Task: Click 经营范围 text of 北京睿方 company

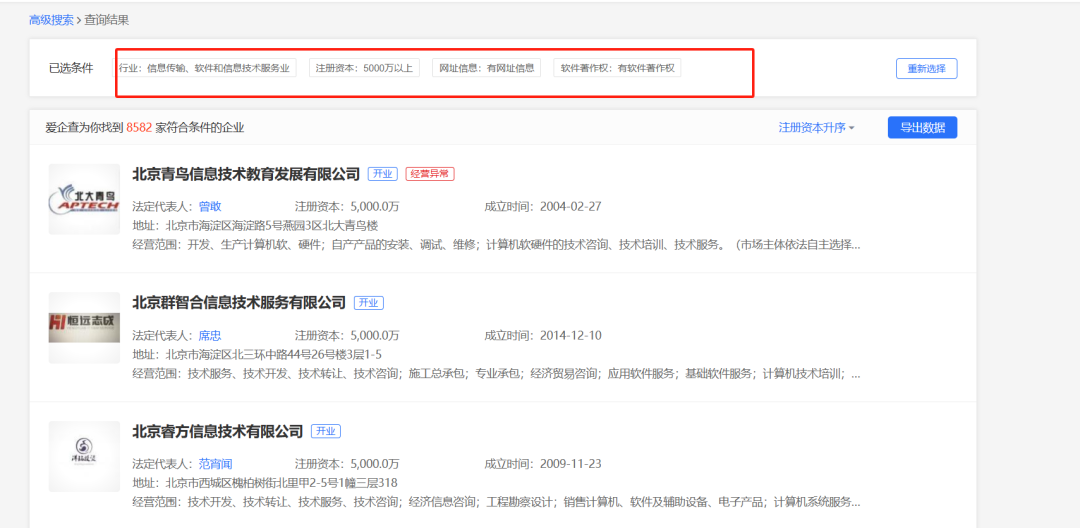Action: (497, 503)
